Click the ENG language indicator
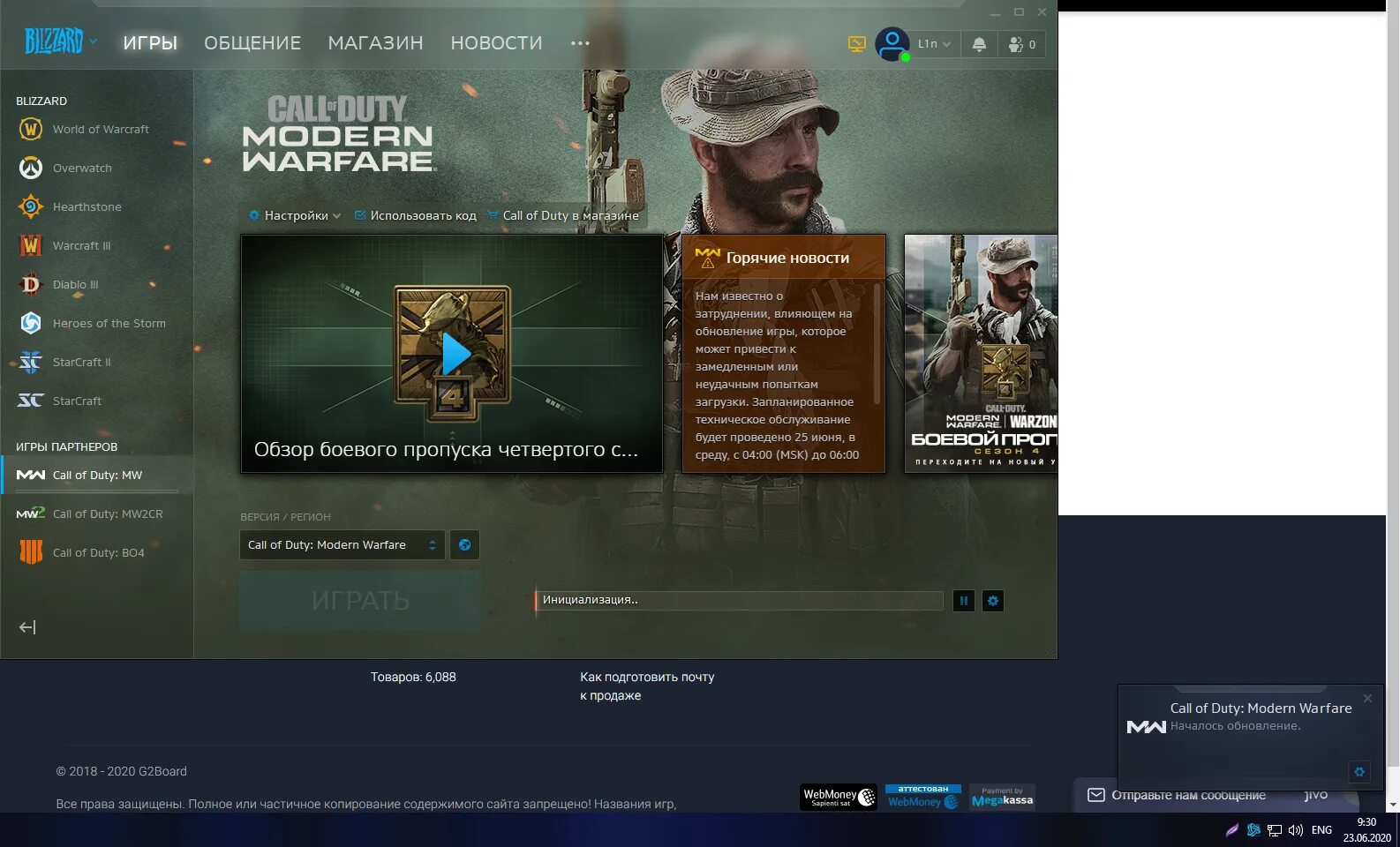The height and width of the screenshot is (847, 1400). 1321,830
